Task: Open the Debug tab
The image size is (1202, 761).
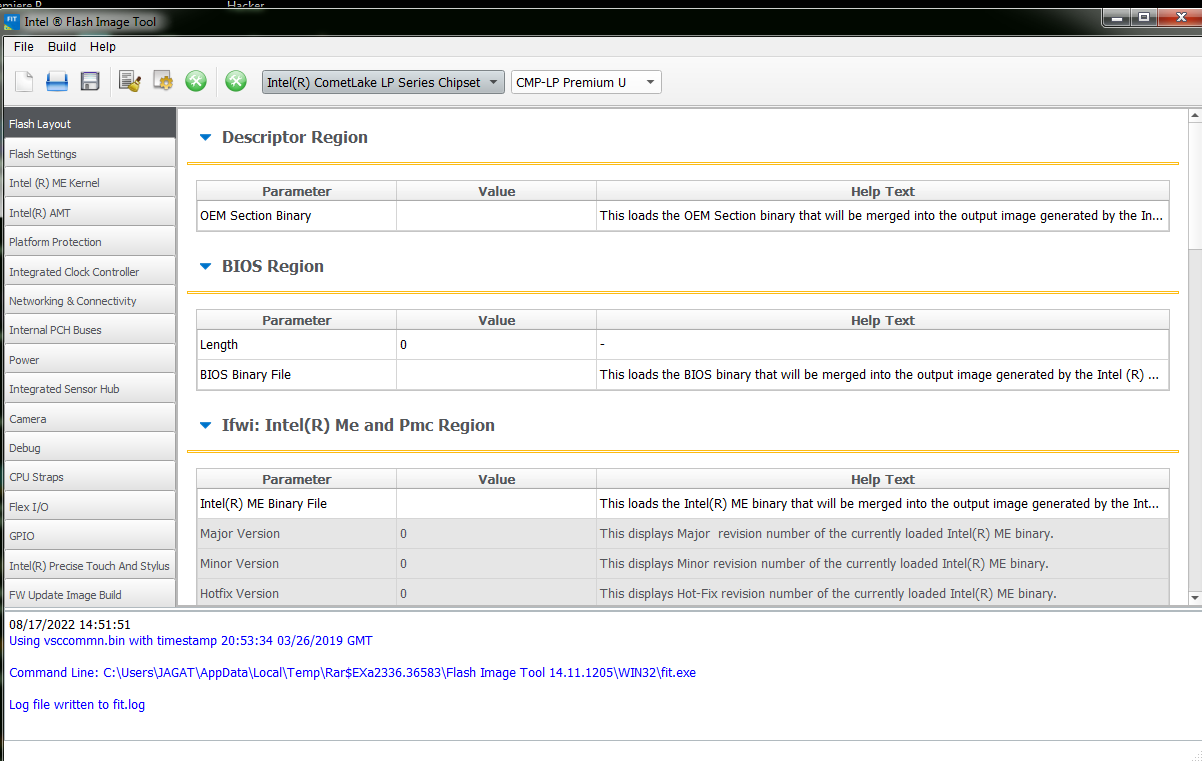Action: click(89, 448)
